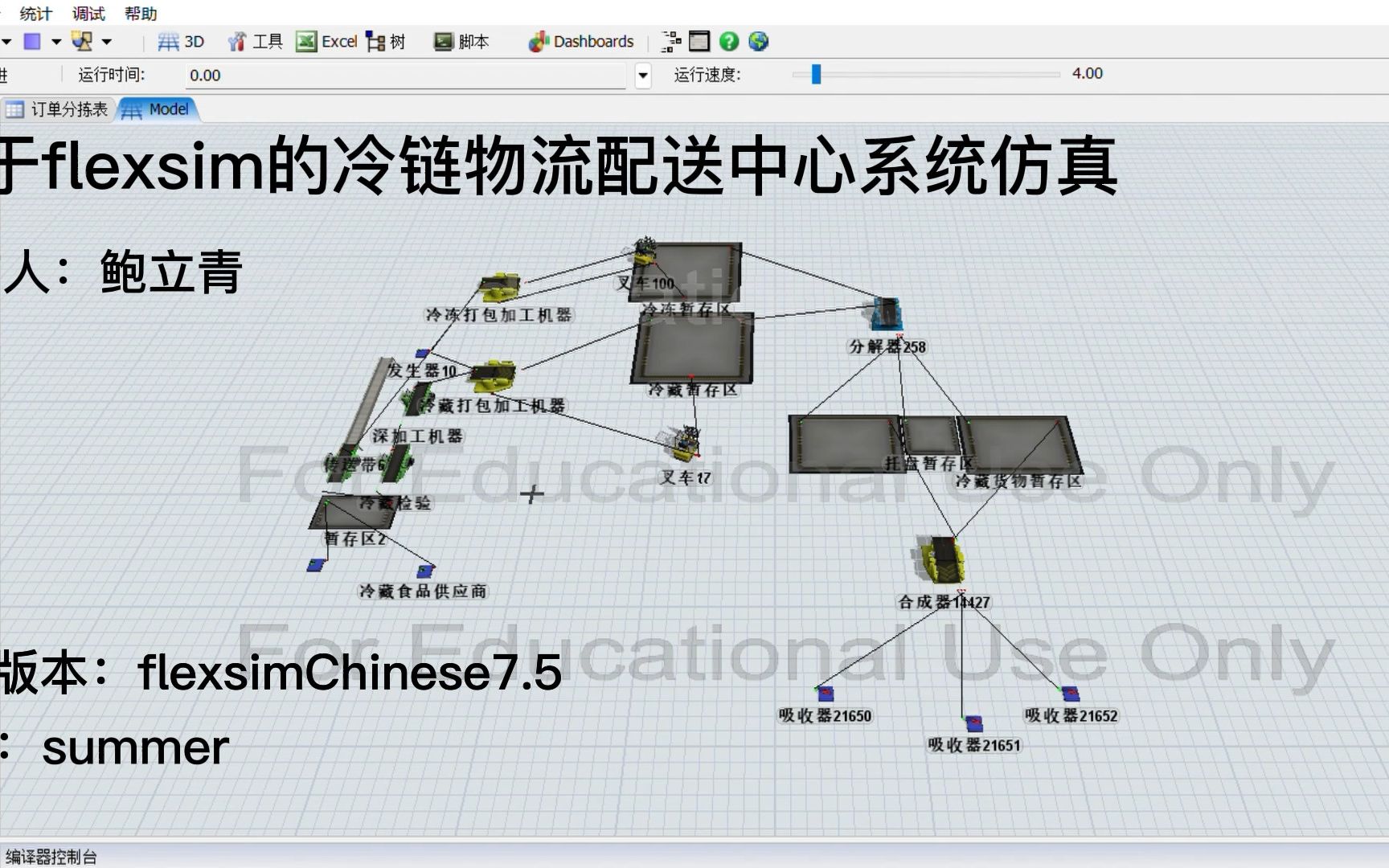Viewport: 1389px width, 868px height.
Task: Select the 托盘暂存区 queue
Action: [931, 436]
